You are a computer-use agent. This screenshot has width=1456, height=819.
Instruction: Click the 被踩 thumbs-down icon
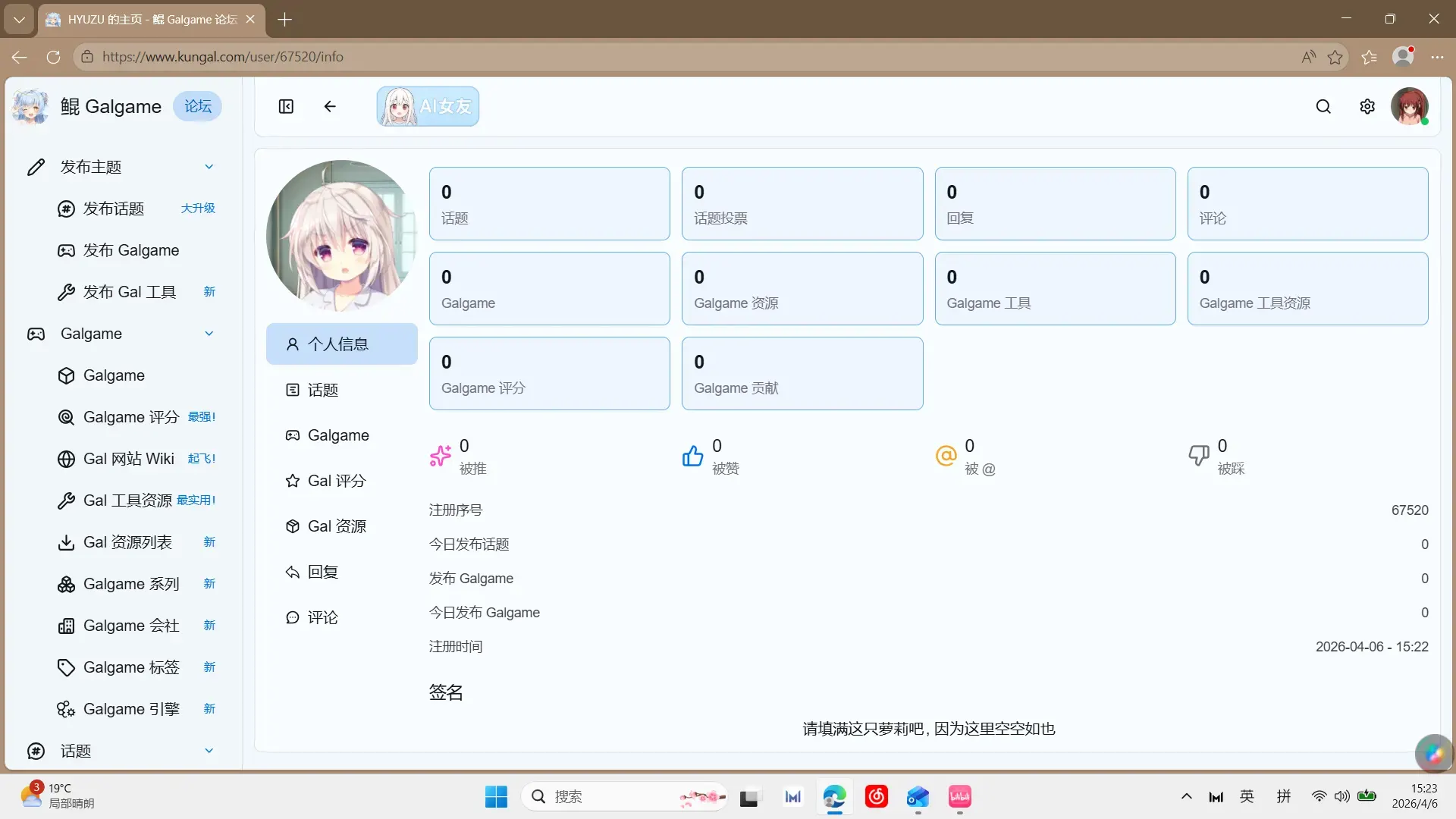[1199, 456]
